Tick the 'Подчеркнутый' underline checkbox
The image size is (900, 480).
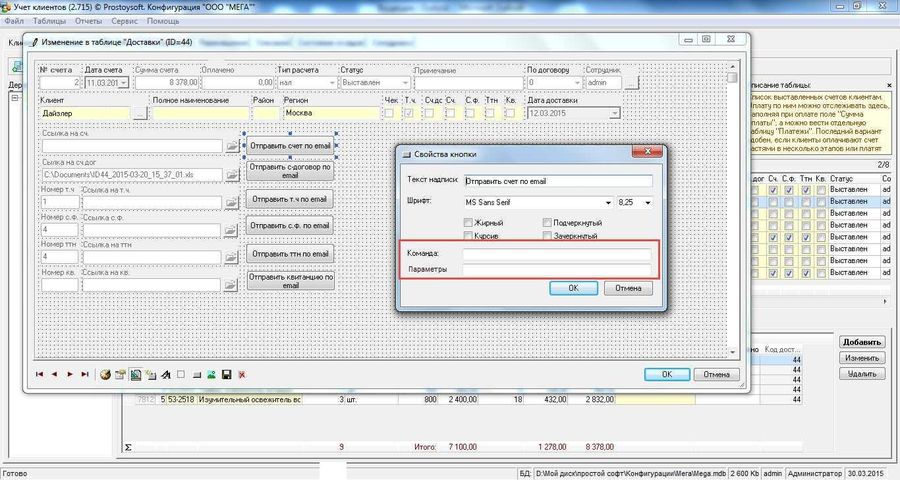click(x=547, y=223)
